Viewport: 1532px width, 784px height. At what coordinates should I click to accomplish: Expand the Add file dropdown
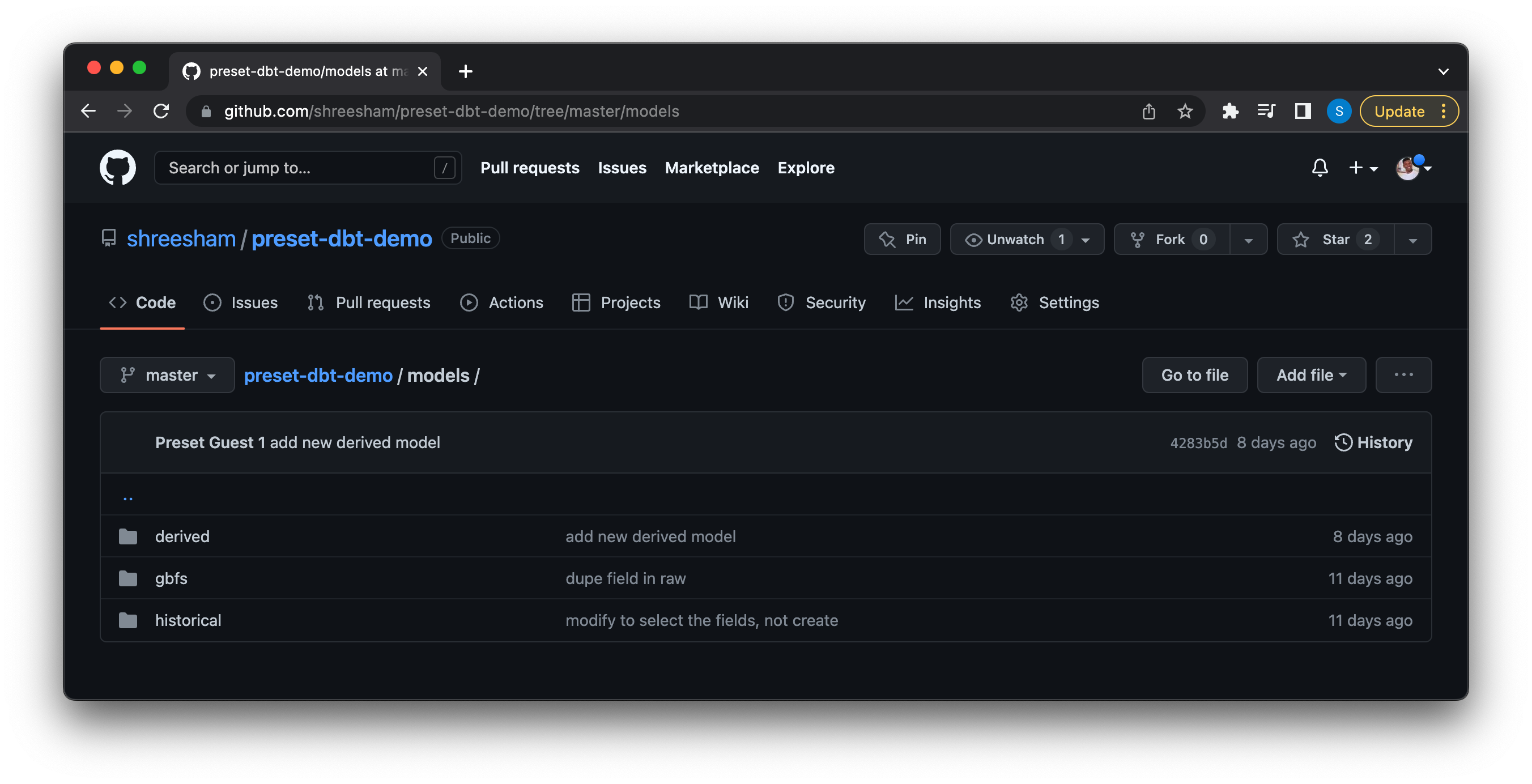(x=1311, y=375)
